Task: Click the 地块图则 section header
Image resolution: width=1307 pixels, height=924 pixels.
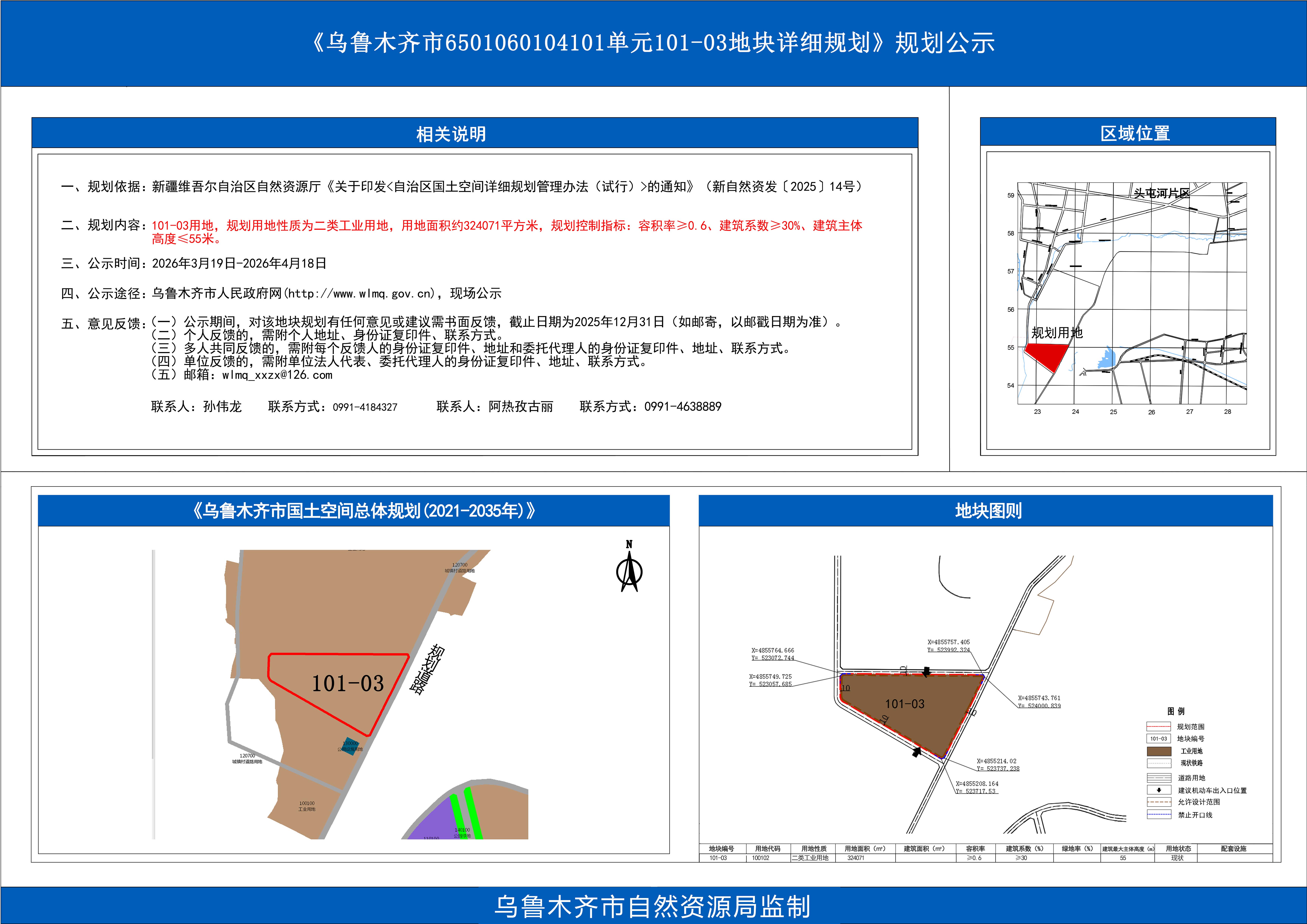Action: 988,511
